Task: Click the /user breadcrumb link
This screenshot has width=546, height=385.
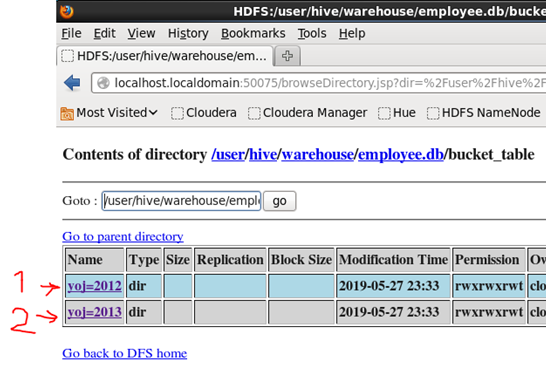Action: (228, 155)
